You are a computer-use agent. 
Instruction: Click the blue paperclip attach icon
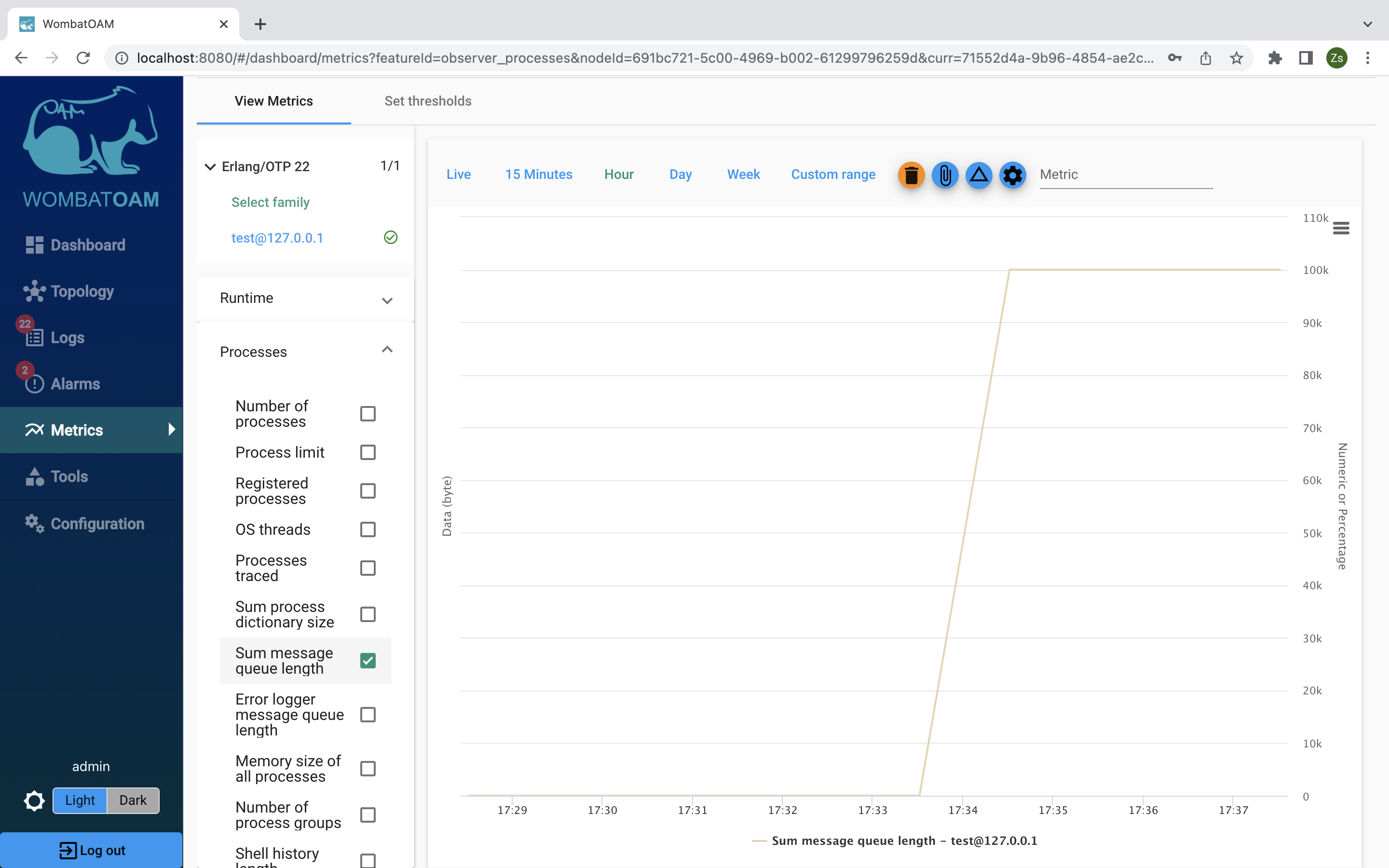pyautogui.click(x=945, y=175)
